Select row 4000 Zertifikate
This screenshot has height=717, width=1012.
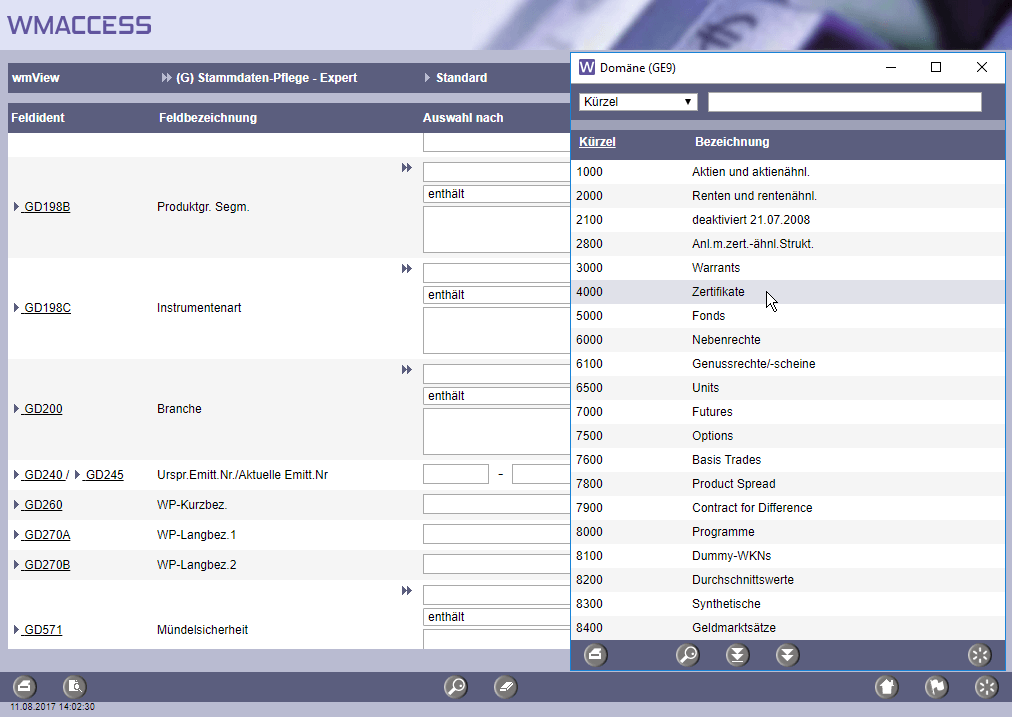point(788,292)
